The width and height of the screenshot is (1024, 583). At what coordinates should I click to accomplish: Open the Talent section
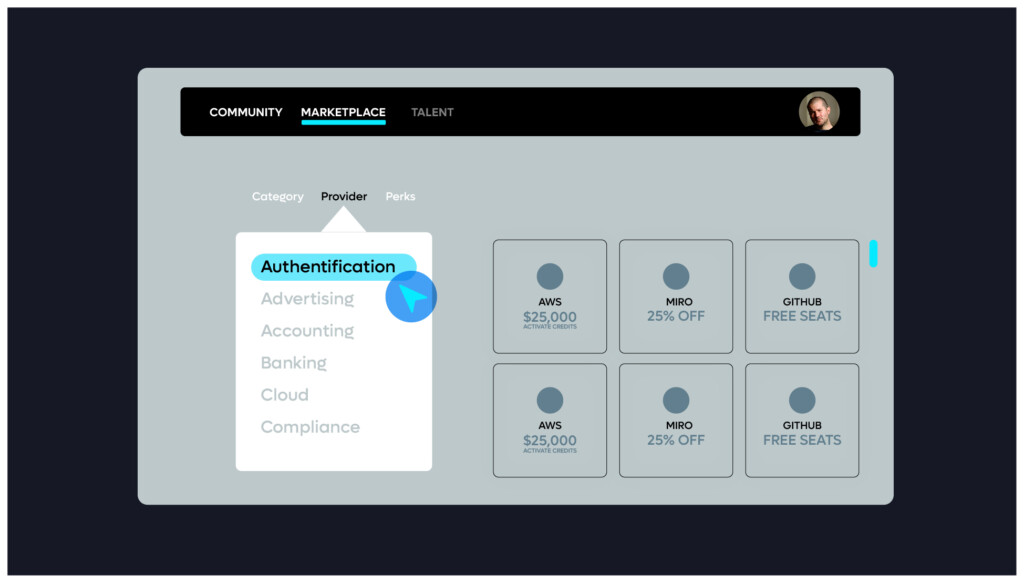click(432, 112)
